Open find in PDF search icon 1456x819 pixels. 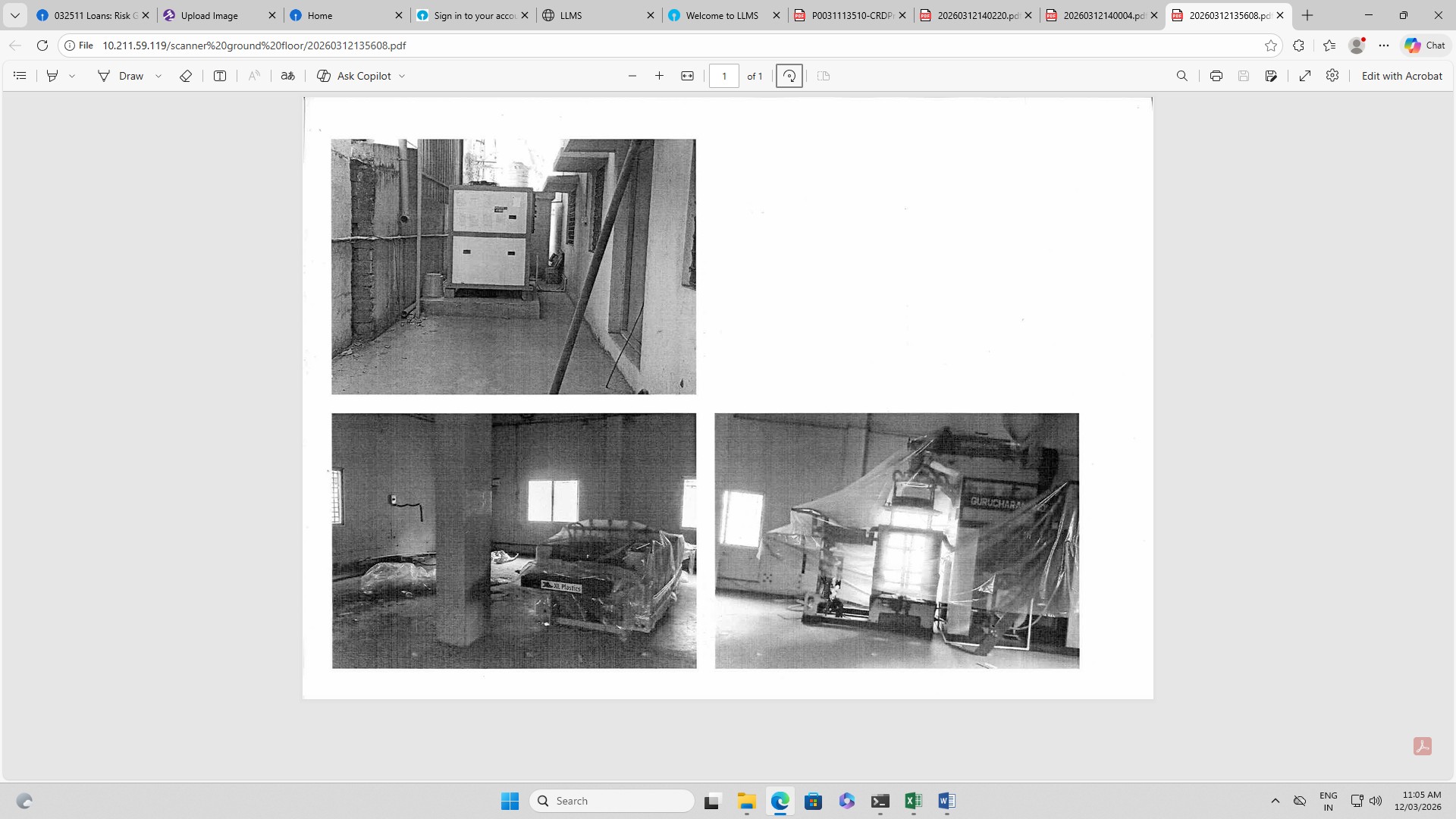pyautogui.click(x=1181, y=76)
